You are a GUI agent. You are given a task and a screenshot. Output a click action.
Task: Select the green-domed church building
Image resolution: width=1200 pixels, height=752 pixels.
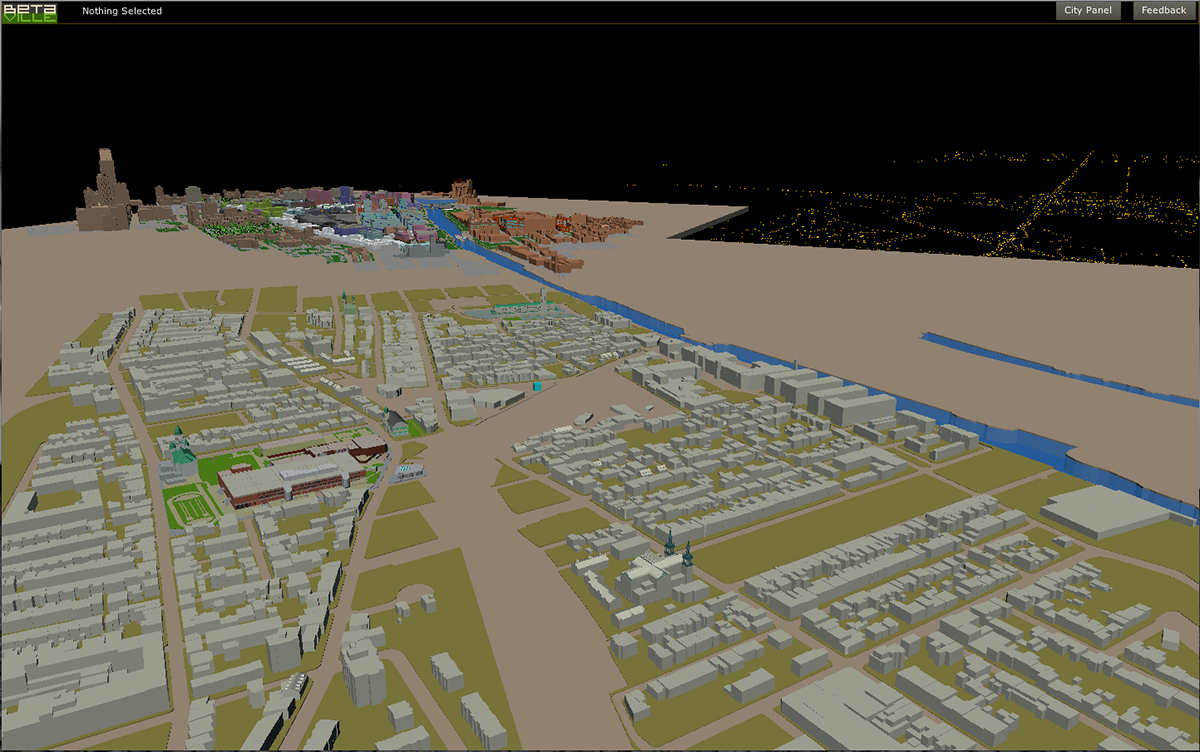[x=181, y=451]
